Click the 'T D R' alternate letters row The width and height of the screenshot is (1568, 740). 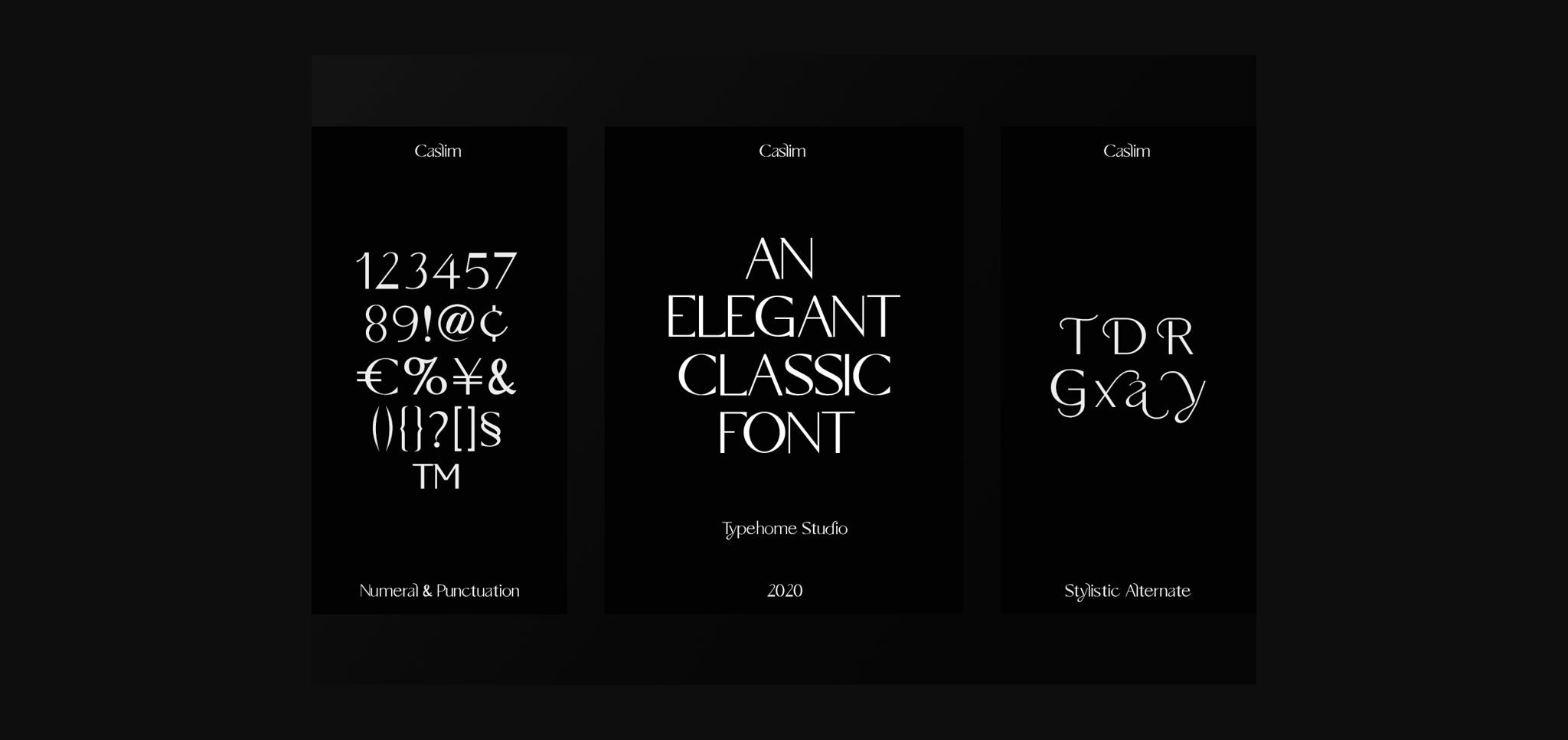[x=1126, y=337]
